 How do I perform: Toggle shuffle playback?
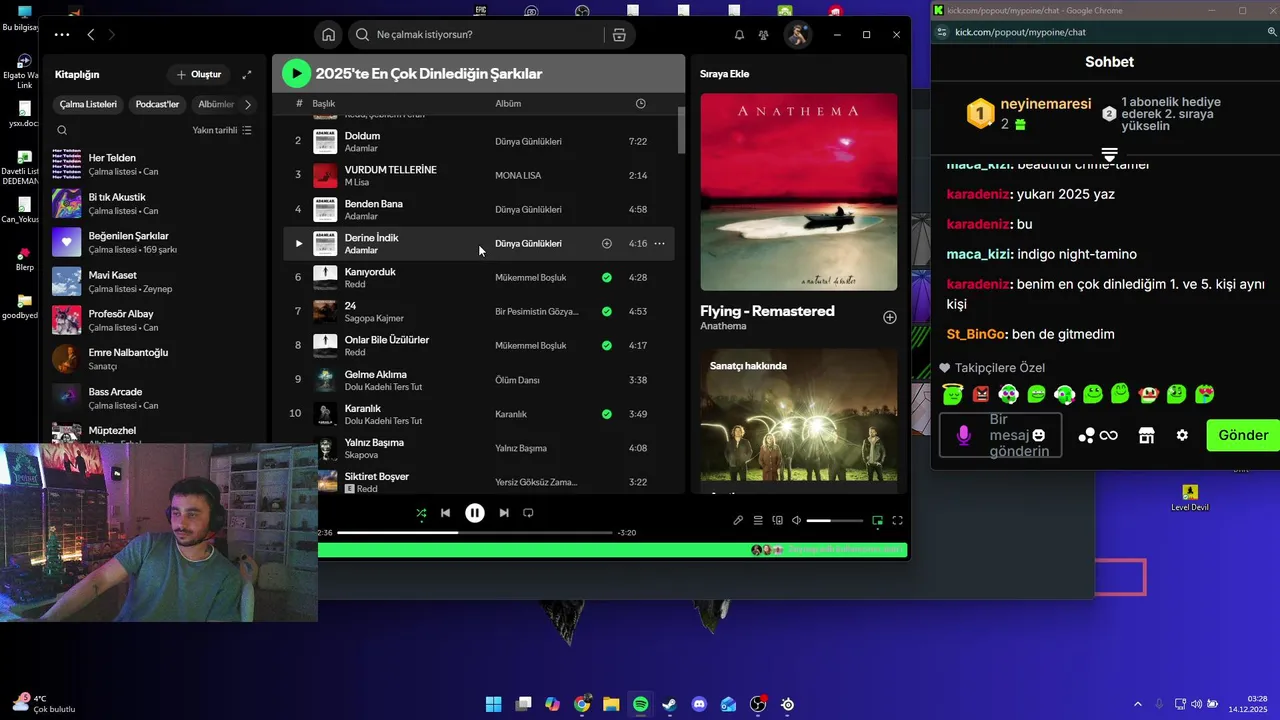(x=421, y=513)
